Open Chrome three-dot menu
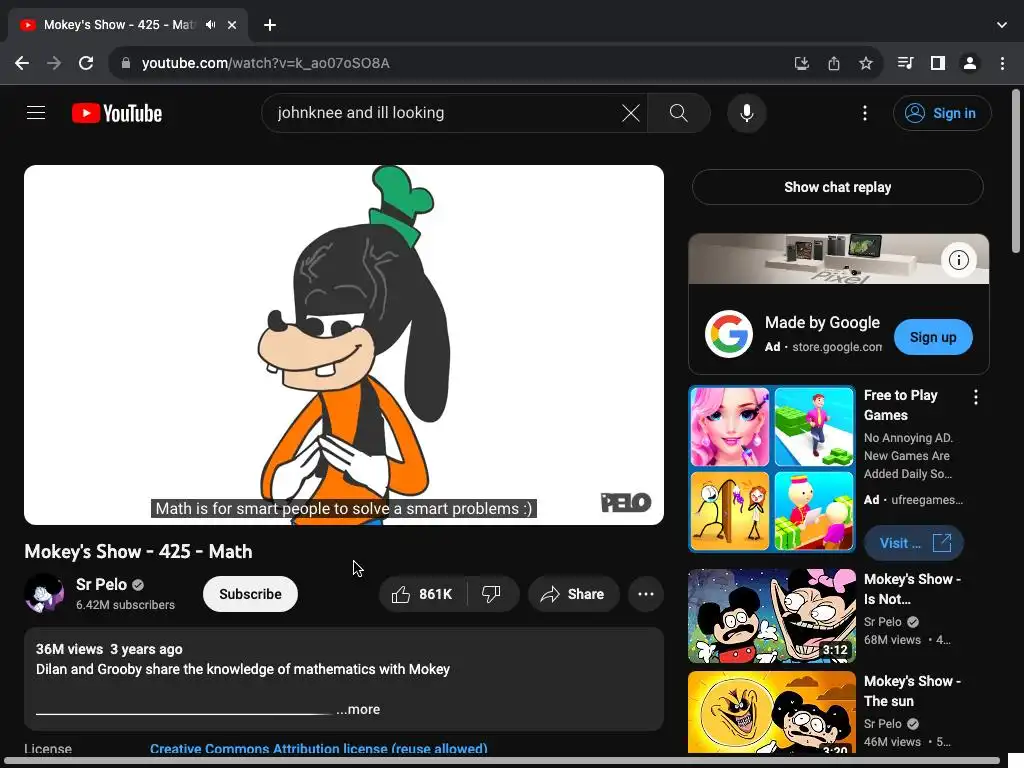 [1002, 63]
